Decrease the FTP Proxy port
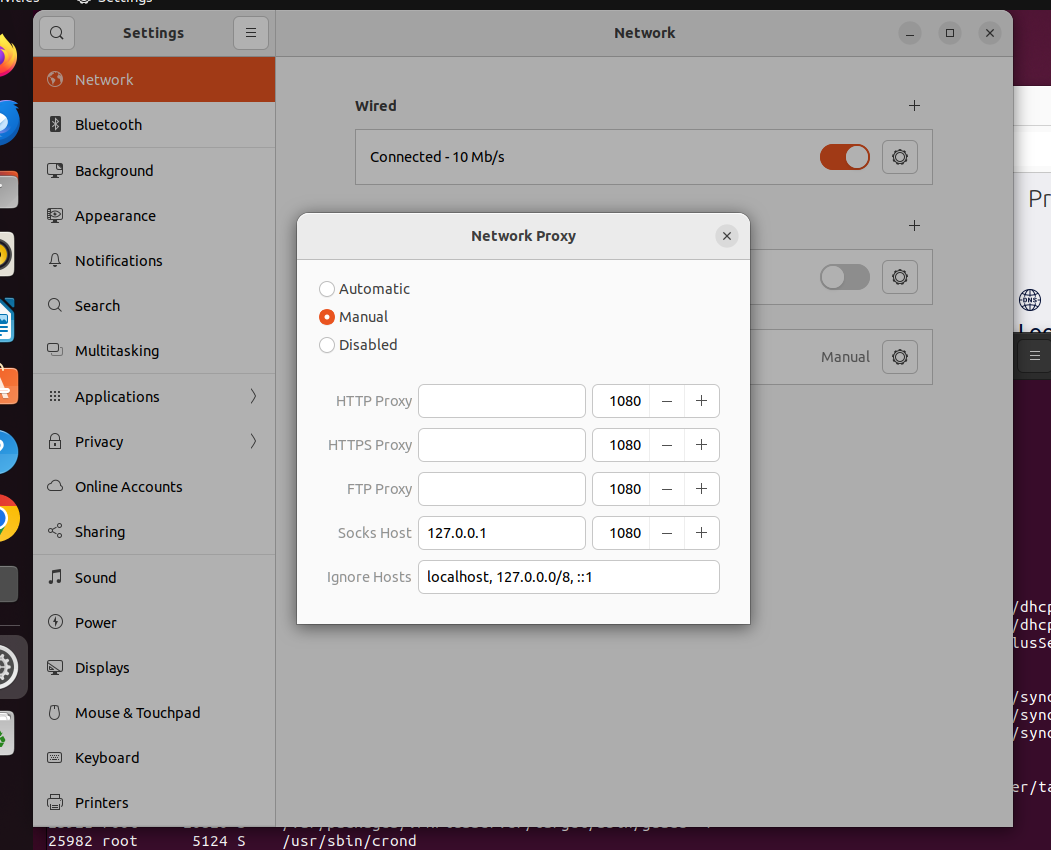Image resolution: width=1051 pixels, height=850 pixels. (x=667, y=489)
